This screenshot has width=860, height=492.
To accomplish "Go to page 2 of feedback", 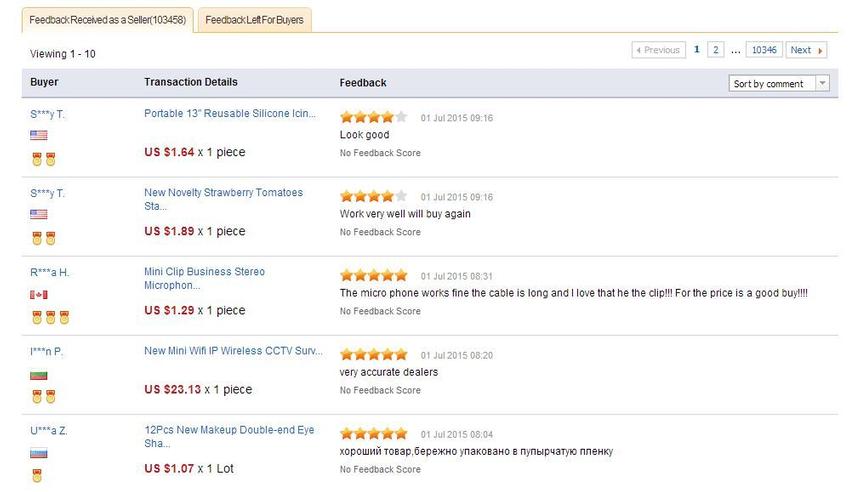I will tap(716, 50).
